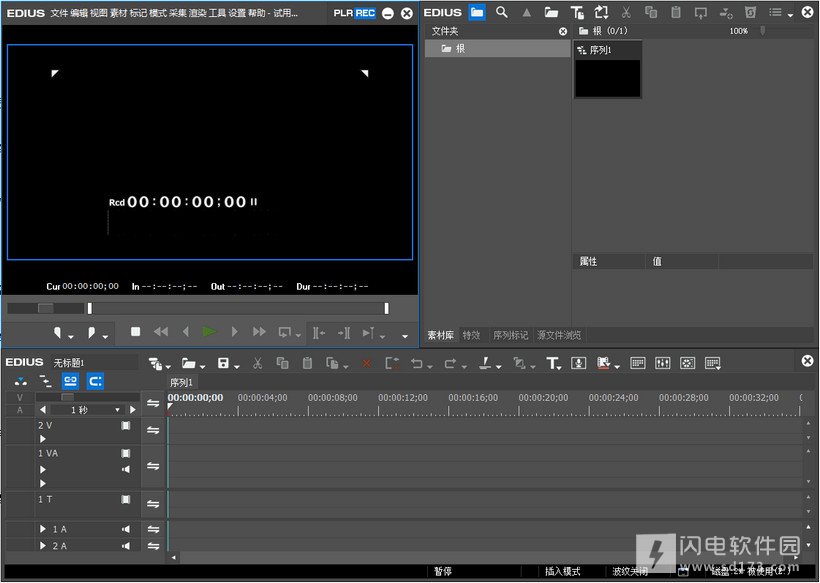The height and width of the screenshot is (583, 820).
Task: Switch to the 特效 tab
Action: pos(471,335)
